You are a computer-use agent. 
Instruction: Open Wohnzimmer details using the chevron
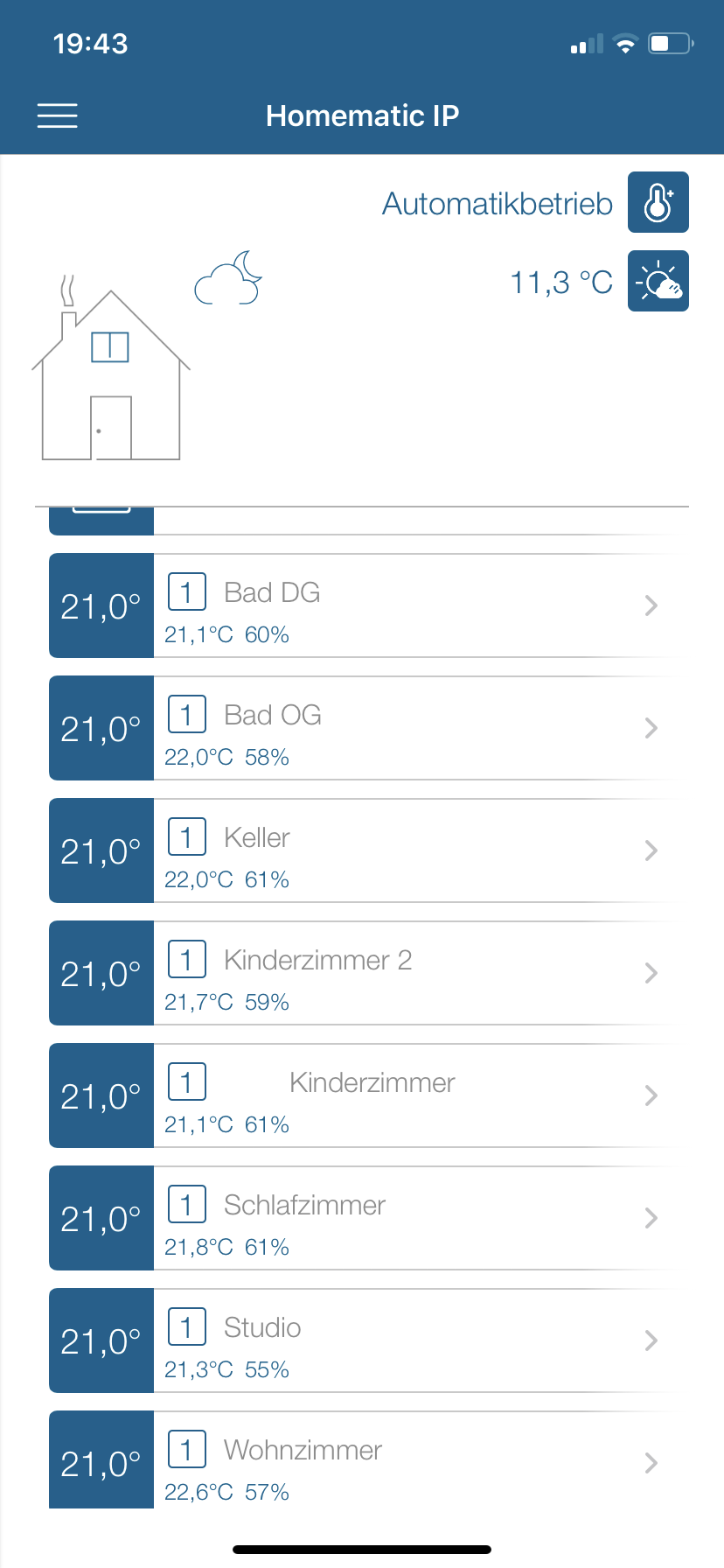click(x=651, y=1463)
